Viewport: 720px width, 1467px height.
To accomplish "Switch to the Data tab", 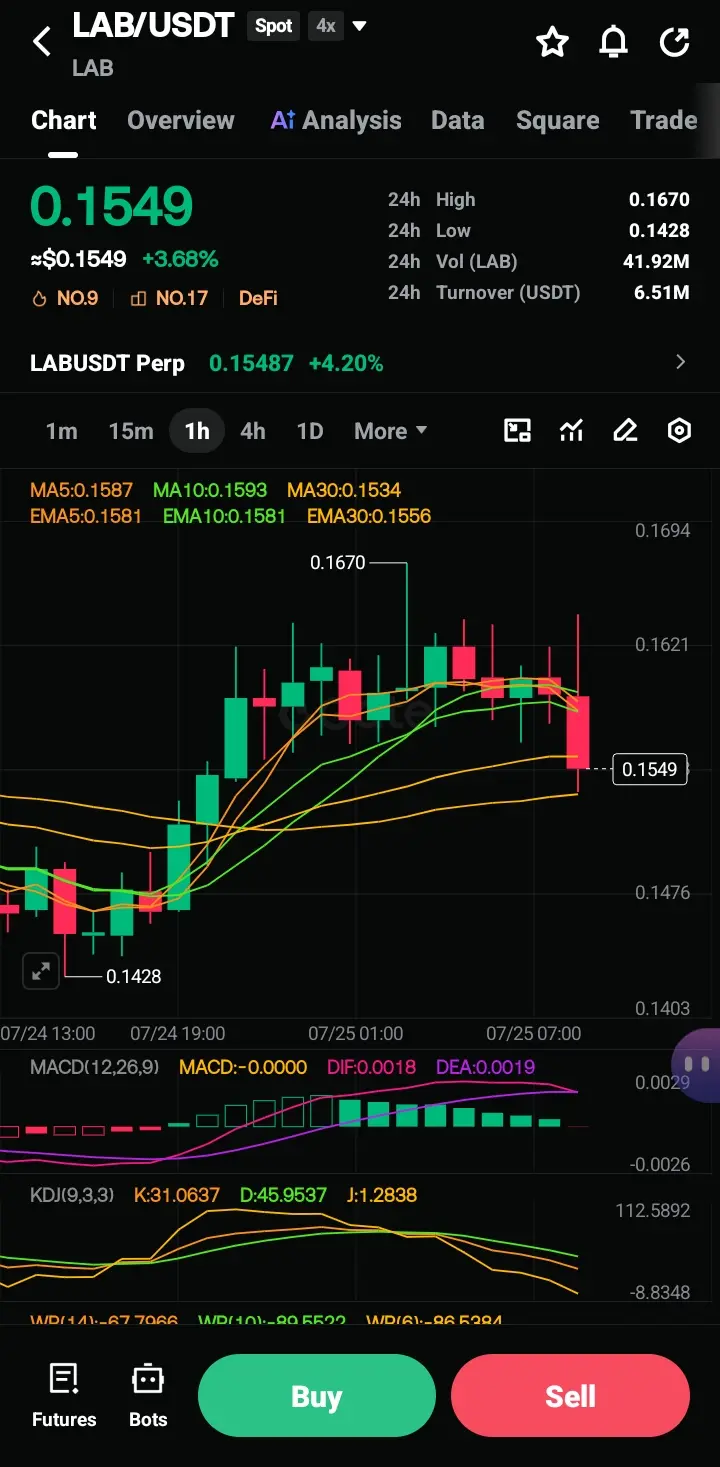I will (x=458, y=120).
